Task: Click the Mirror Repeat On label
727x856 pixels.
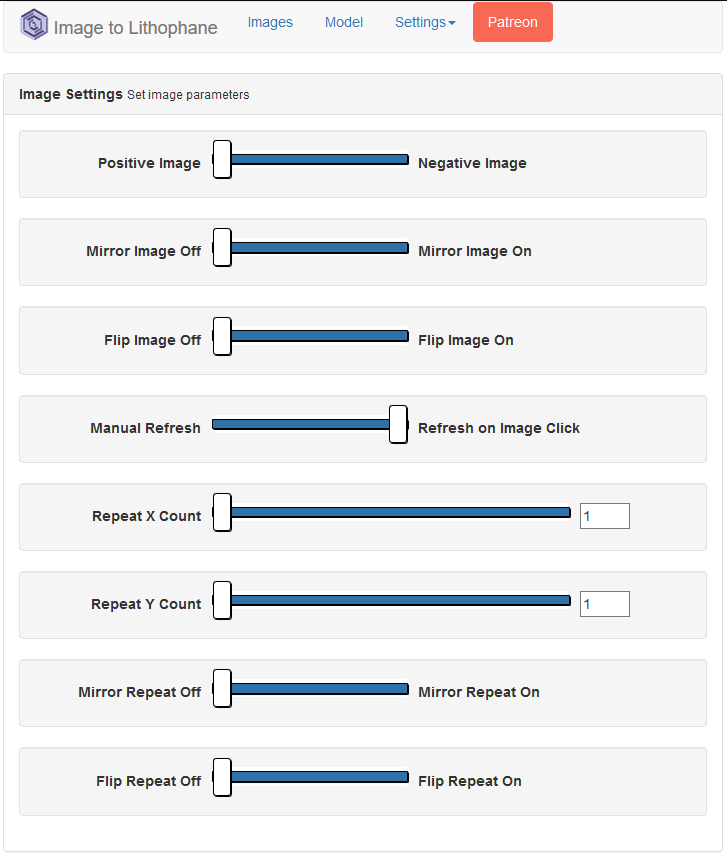Action: coord(479,692)
